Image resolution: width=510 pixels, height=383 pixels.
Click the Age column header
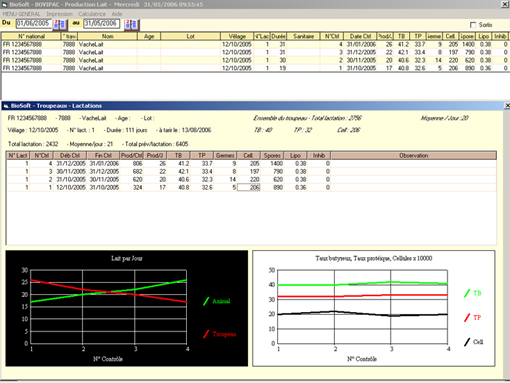pyautogui.click(x=149, y=36)
